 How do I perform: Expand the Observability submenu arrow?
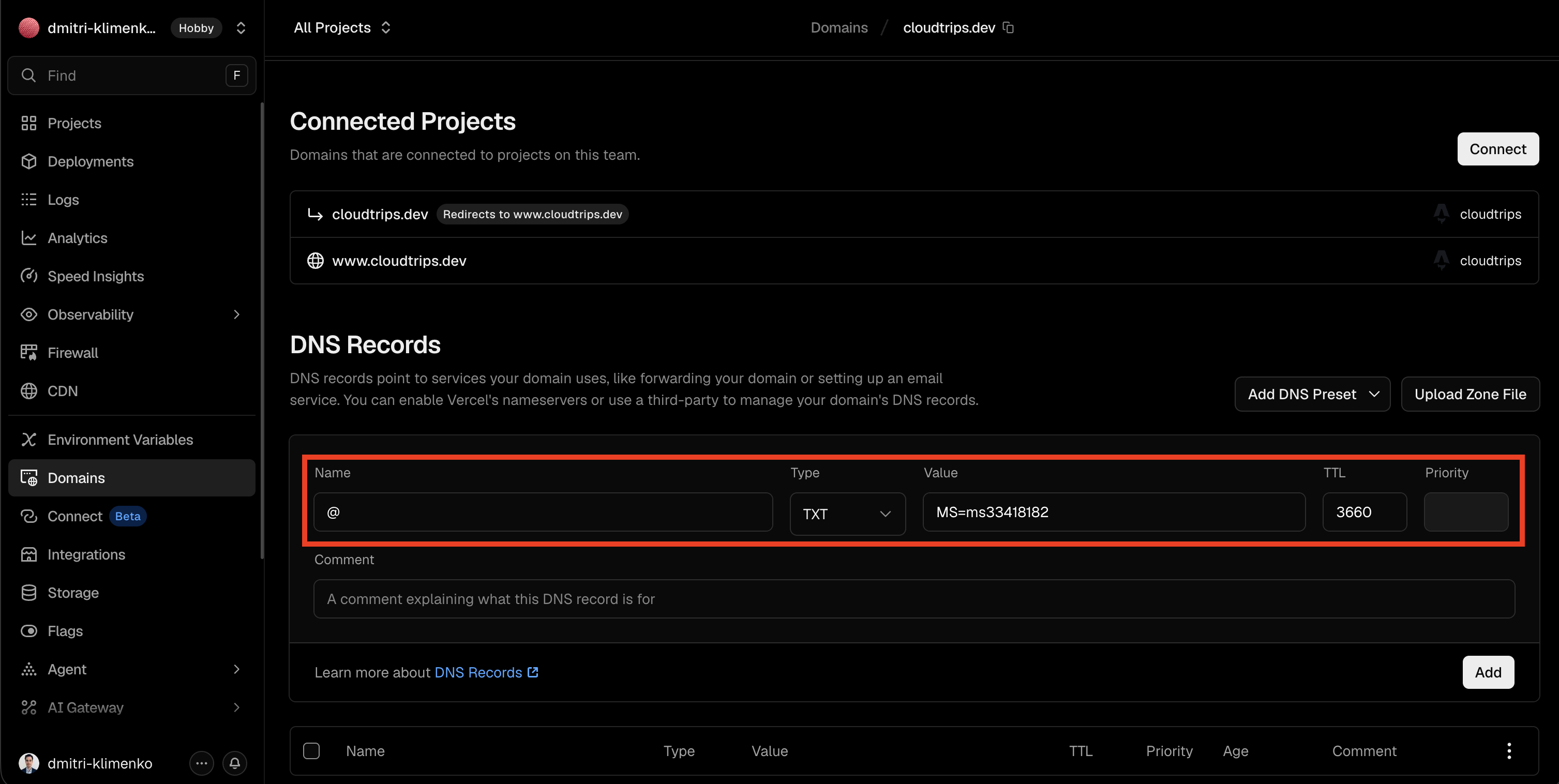pyautogui.click(x=236, y=314)
